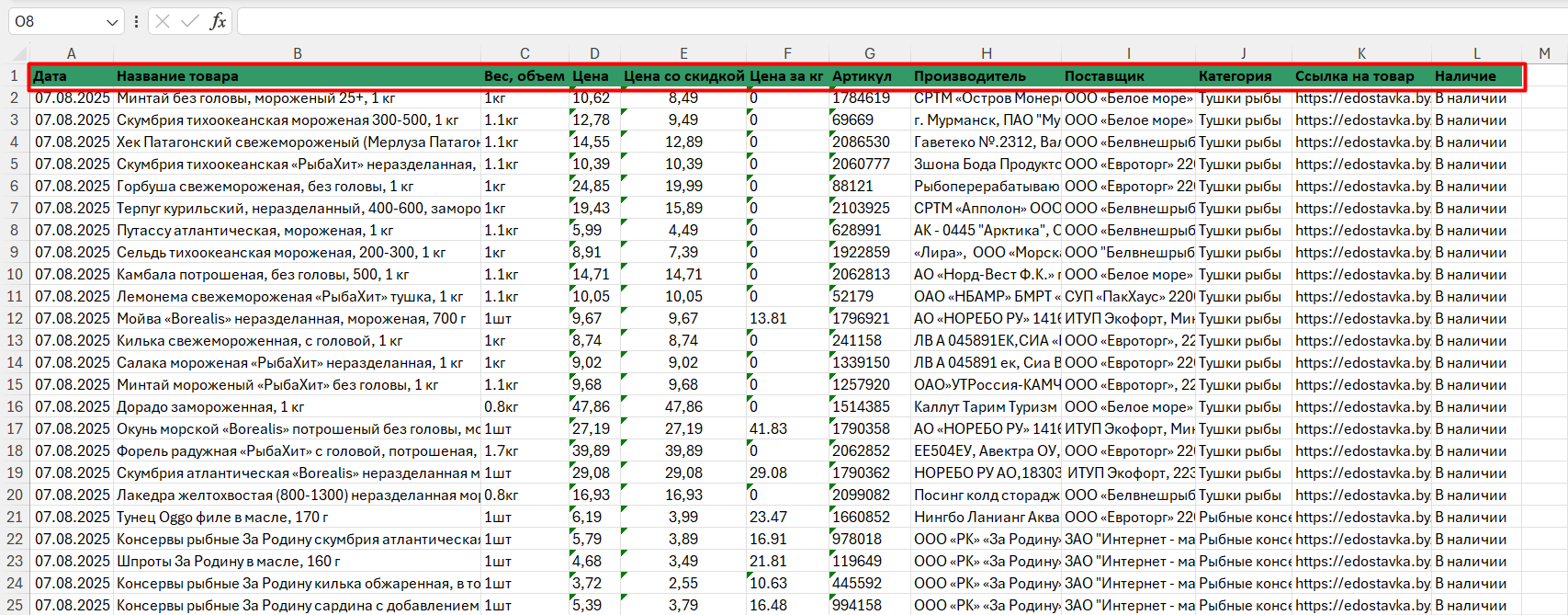The height and width of the screenshot is (615, 1568).
Task: Select 'В наличии' cell in row 14
Action: (1477, 362)
